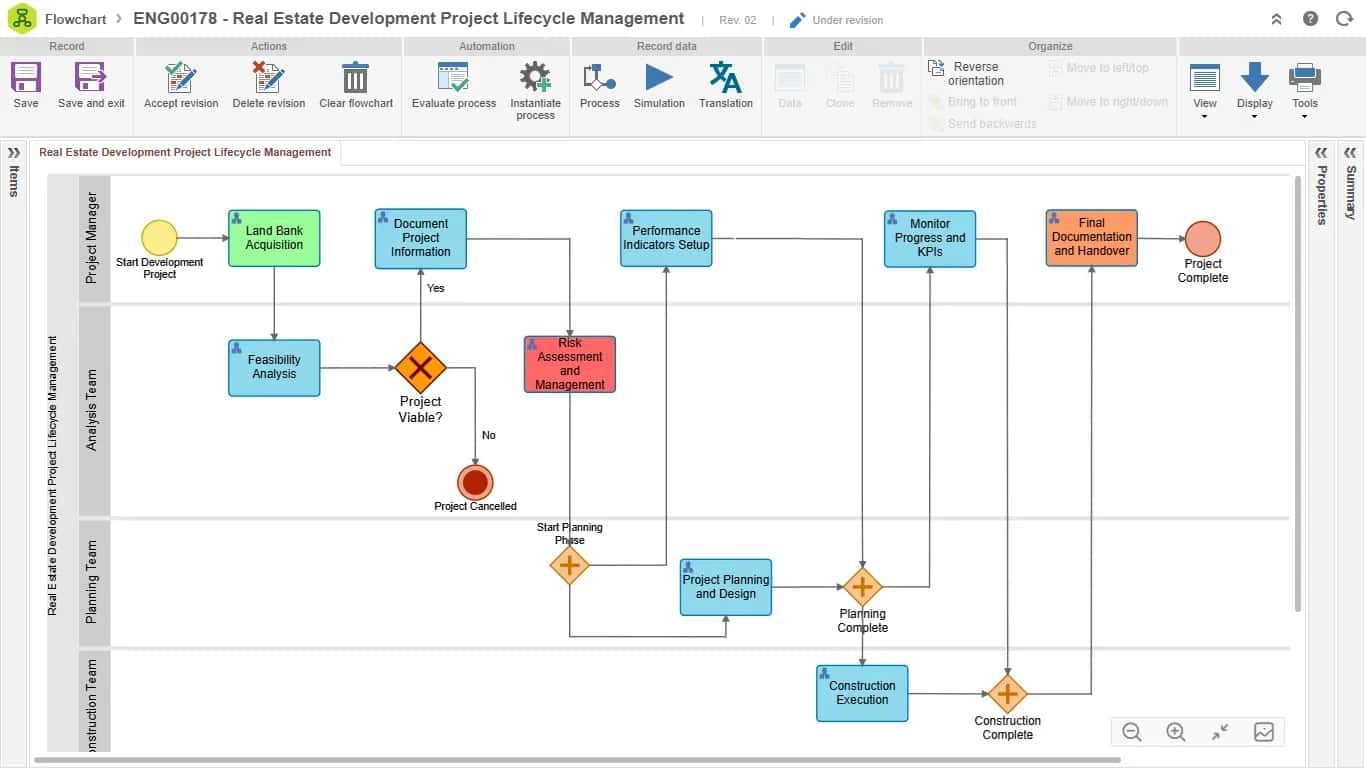Click the Delete revision icon

click(269, 78)
